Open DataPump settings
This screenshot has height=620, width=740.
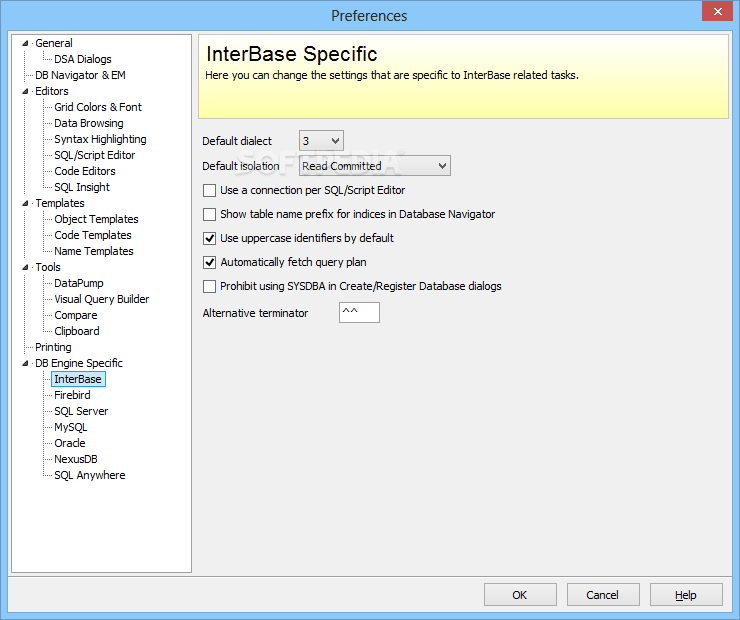78,284
